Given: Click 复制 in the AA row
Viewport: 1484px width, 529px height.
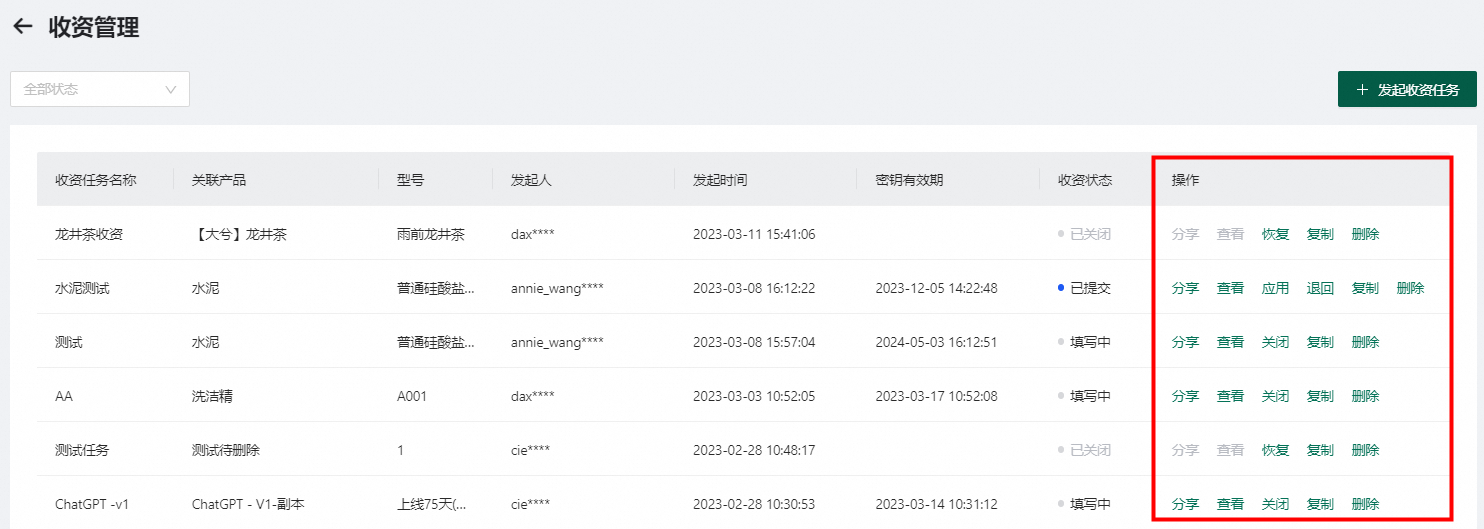Looking at the screenshot, I should 1320,396.
